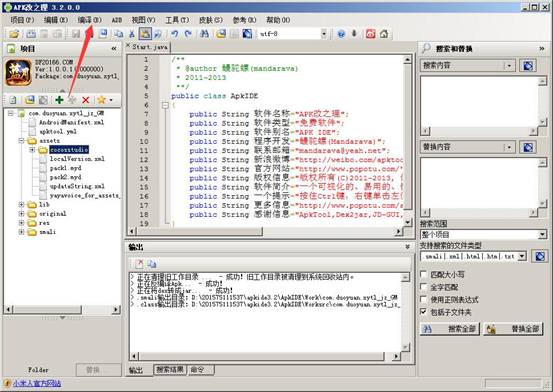Open the 皮肤(S) menu
The image size is (553, 392).
(211, 20)
